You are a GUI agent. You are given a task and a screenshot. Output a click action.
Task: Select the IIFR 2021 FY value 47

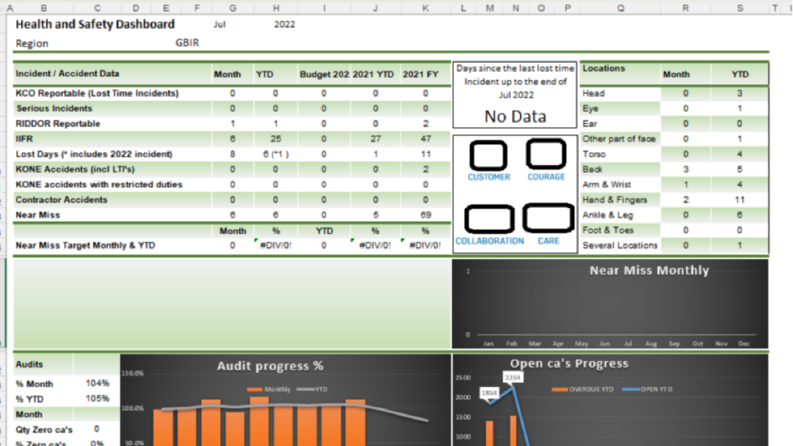[425, 139]
